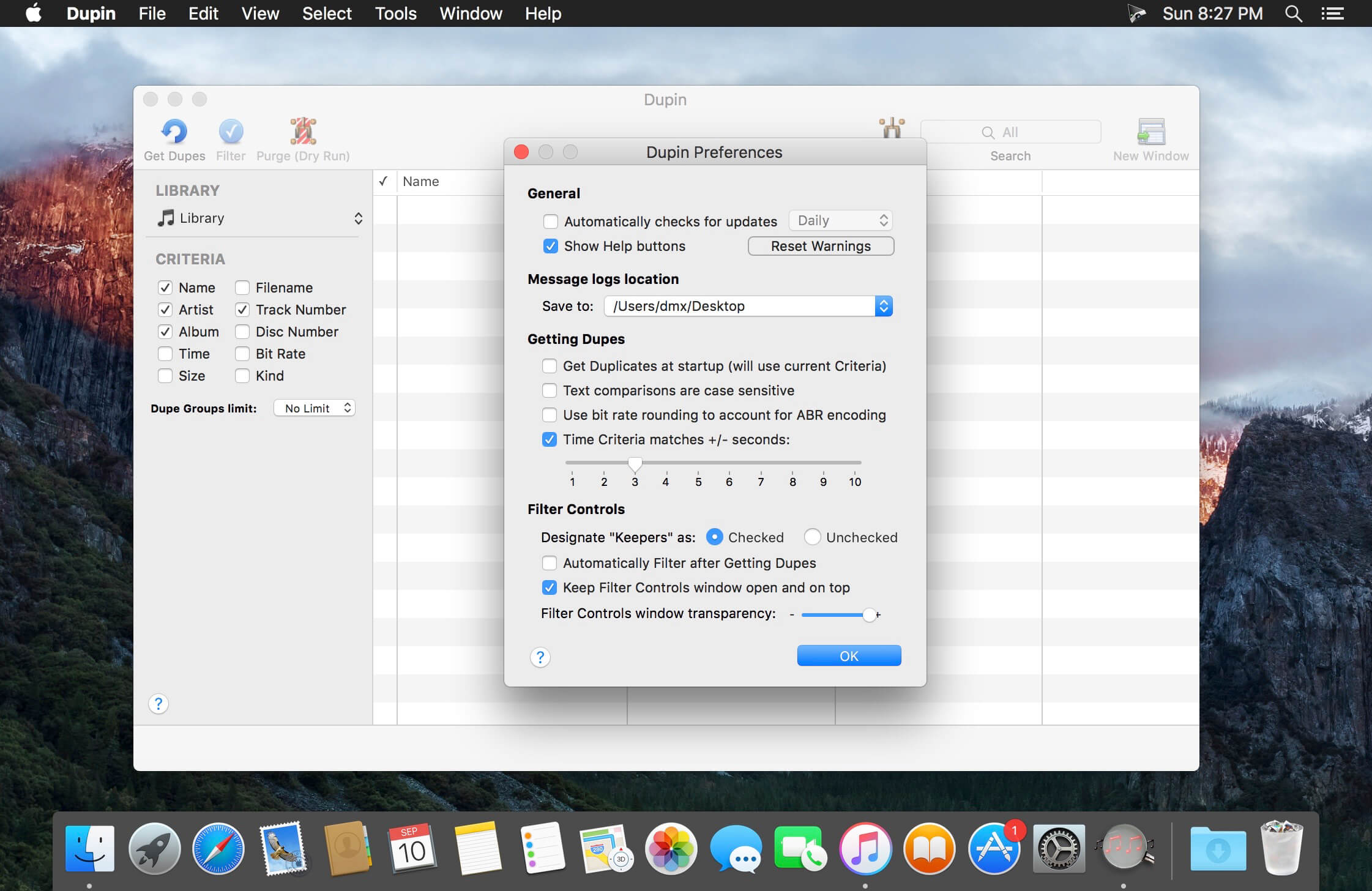Viewport: 1372px width, 891px height.
Task: Open Messages from the Dock
Action: [x=736, y=848]
